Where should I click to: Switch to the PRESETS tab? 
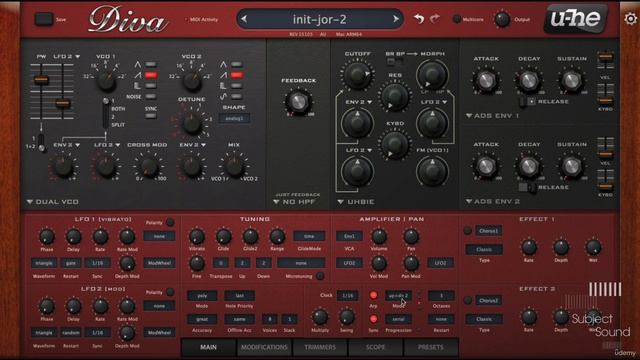pyautogui.click(x=431, y=347)
